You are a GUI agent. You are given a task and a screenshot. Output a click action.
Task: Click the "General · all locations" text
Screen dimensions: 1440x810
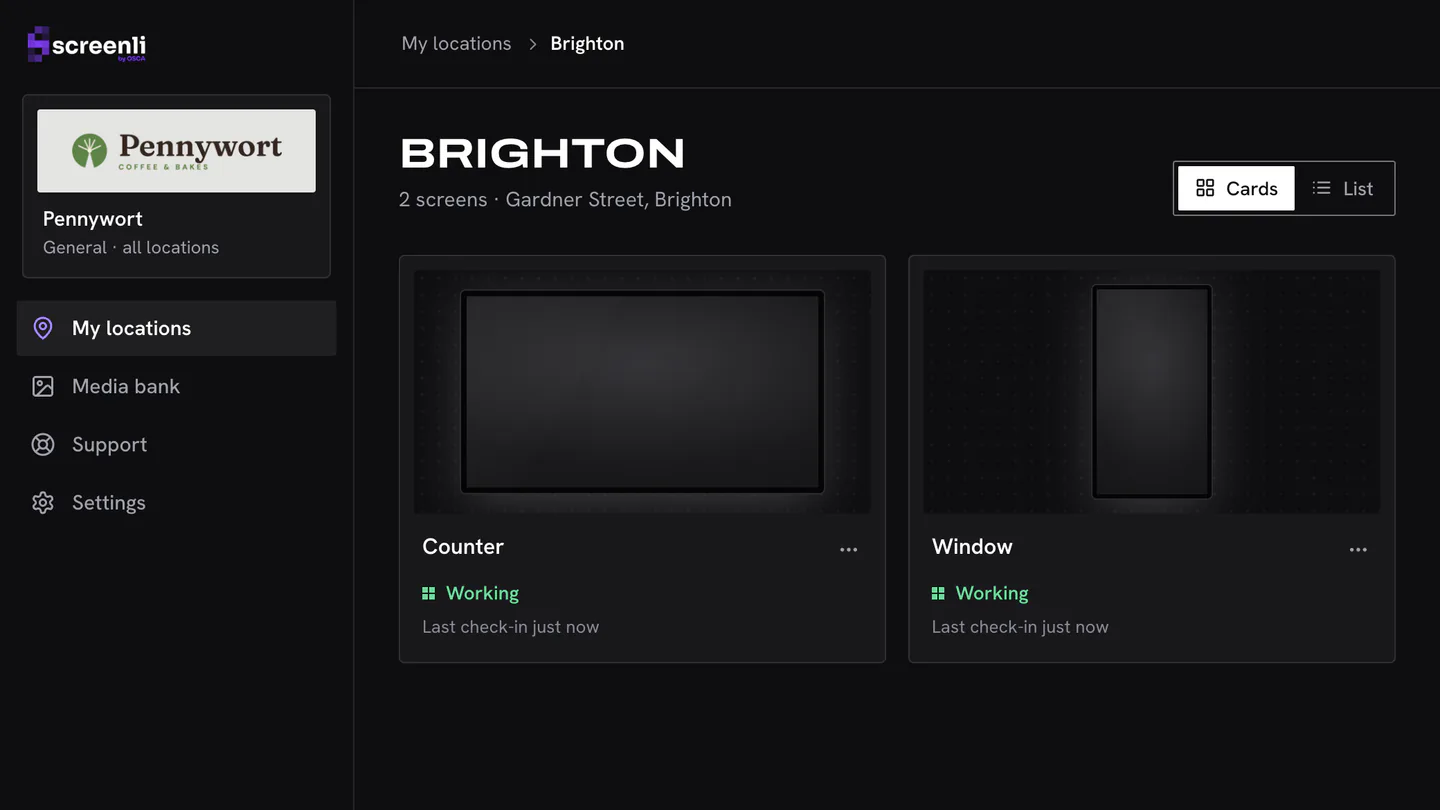point(131,247)
